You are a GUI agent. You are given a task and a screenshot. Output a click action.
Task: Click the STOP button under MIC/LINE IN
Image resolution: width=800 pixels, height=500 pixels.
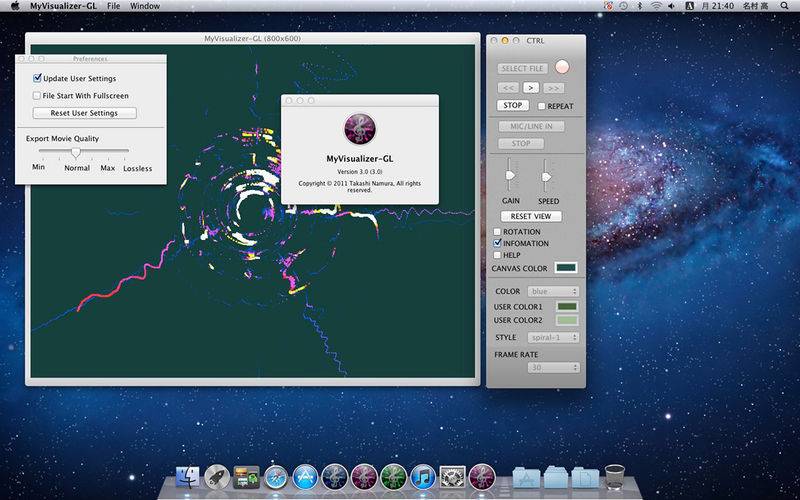click(x=521, y=143)
